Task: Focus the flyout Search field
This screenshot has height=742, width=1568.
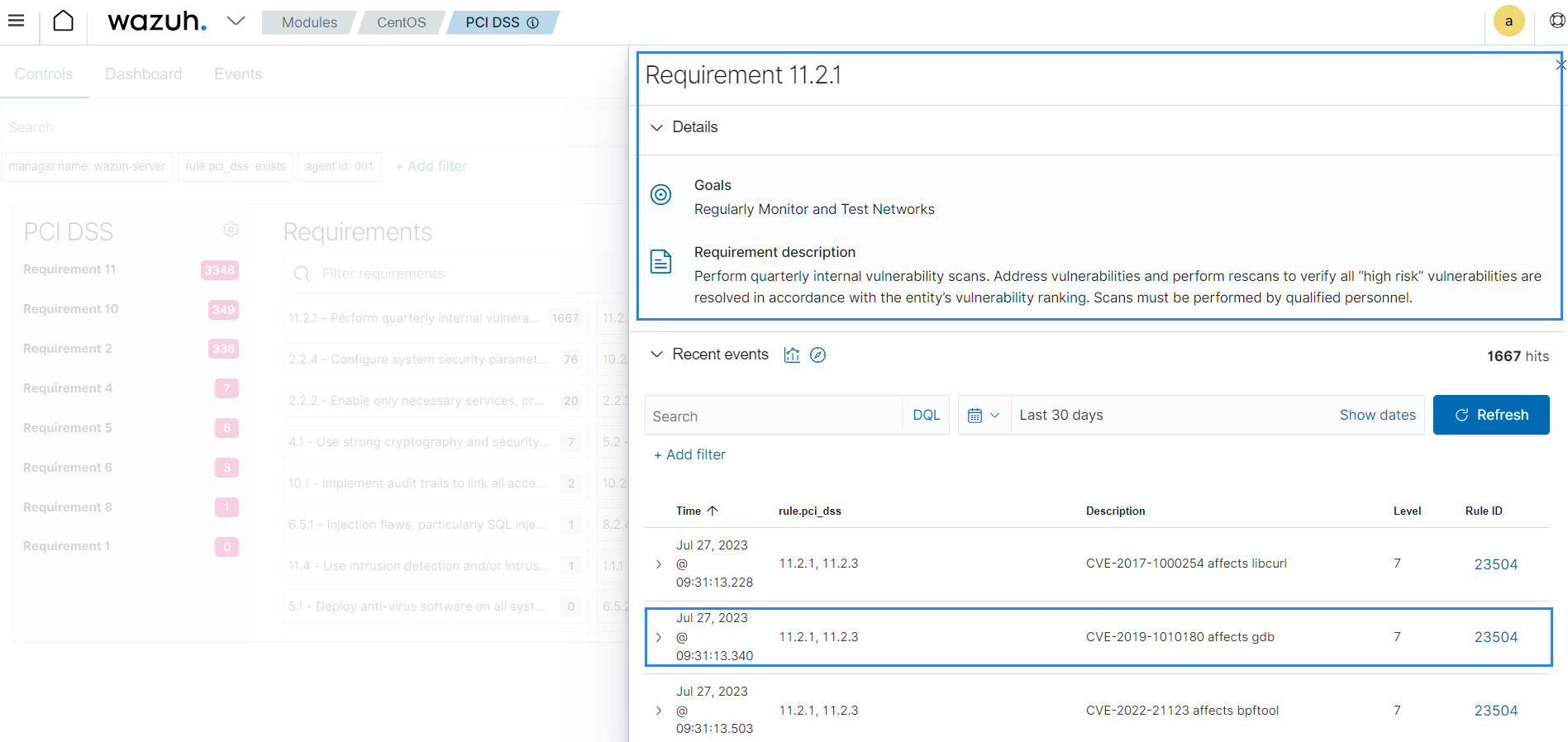Action: 774,416
